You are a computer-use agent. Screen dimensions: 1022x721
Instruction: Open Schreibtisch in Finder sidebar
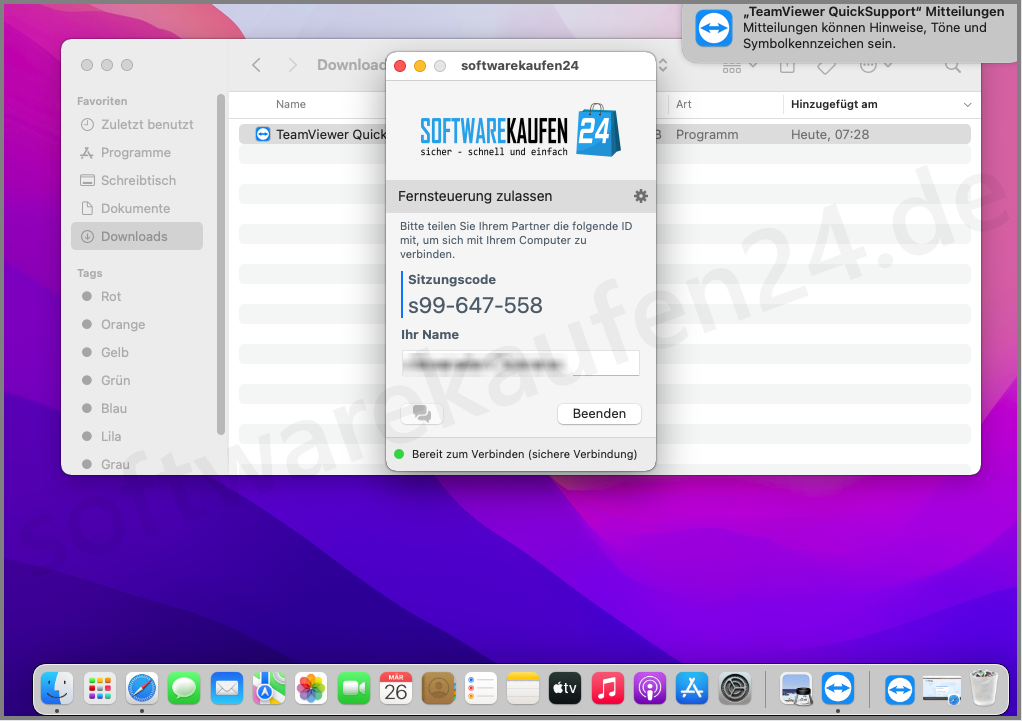137,181
